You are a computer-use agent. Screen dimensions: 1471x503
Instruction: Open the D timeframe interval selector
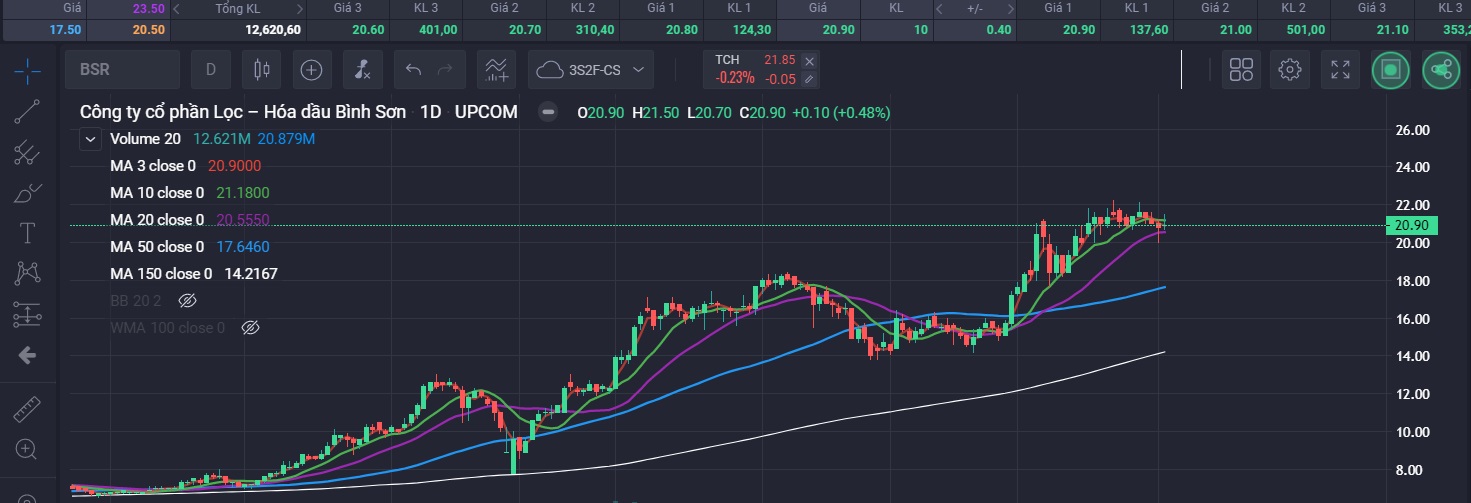click(x=211, y=70)
